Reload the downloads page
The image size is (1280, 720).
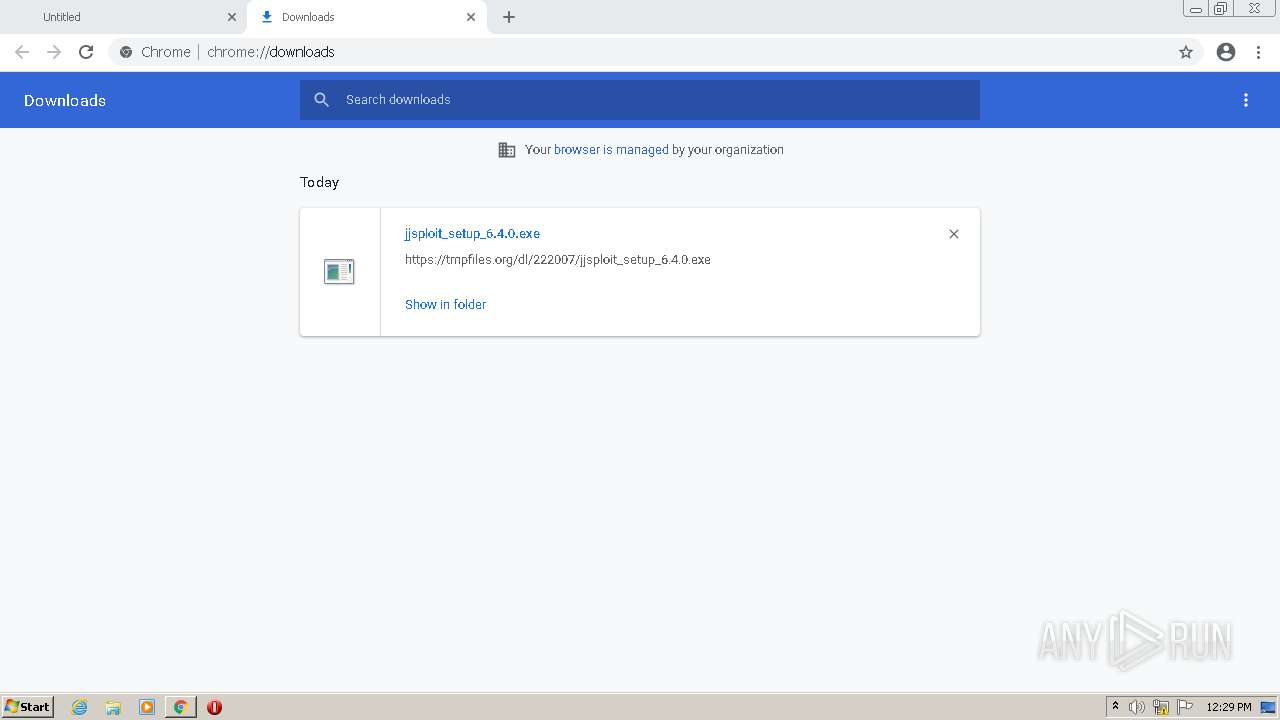(86, 52)
